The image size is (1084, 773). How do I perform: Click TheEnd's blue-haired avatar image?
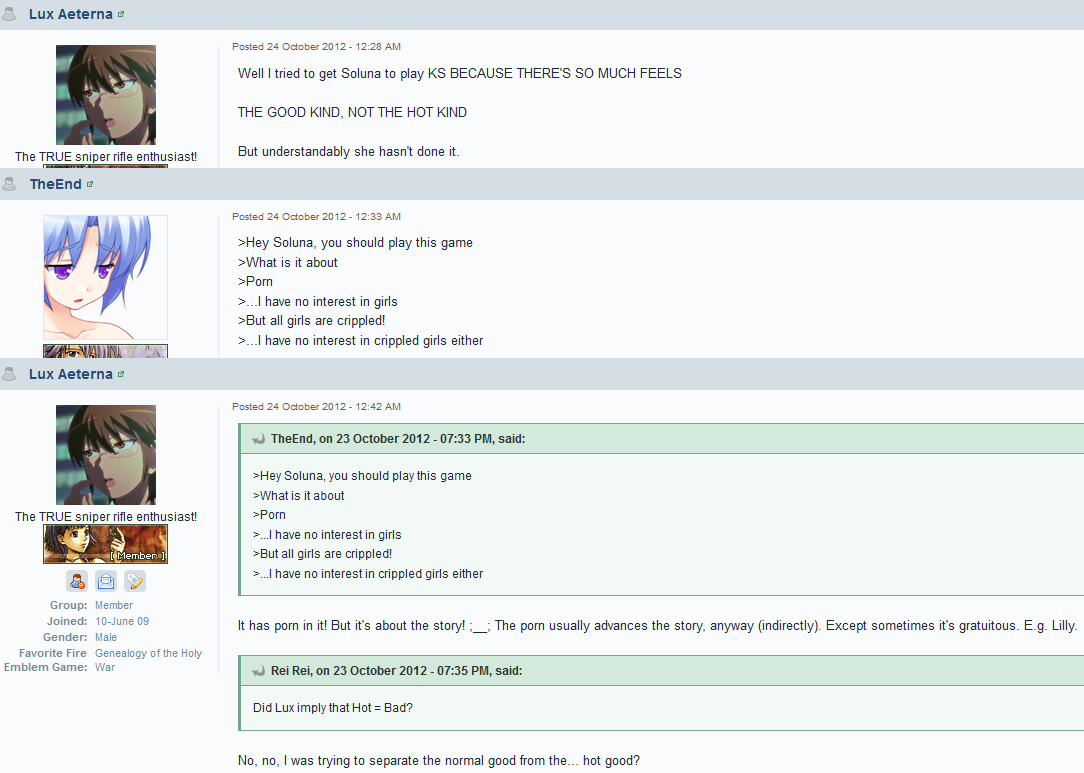click(x=105, y=277)
